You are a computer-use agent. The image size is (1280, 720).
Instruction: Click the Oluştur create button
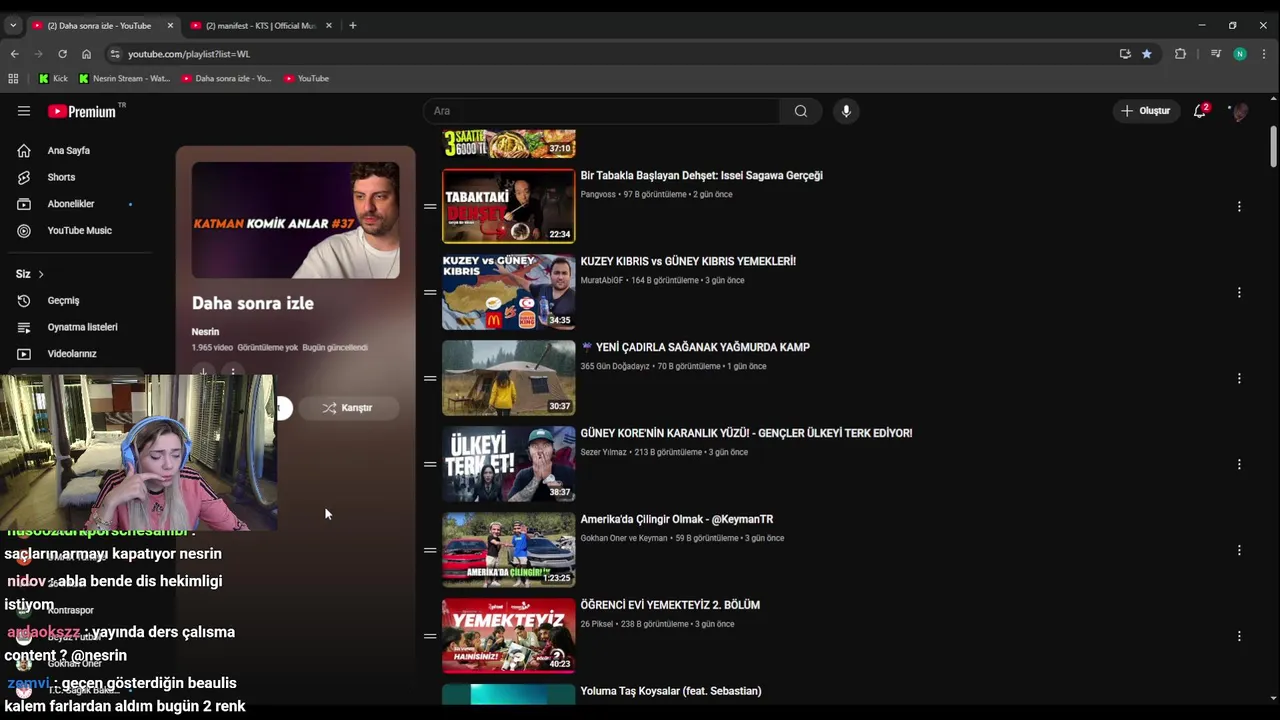click(x=1145, y=111)
